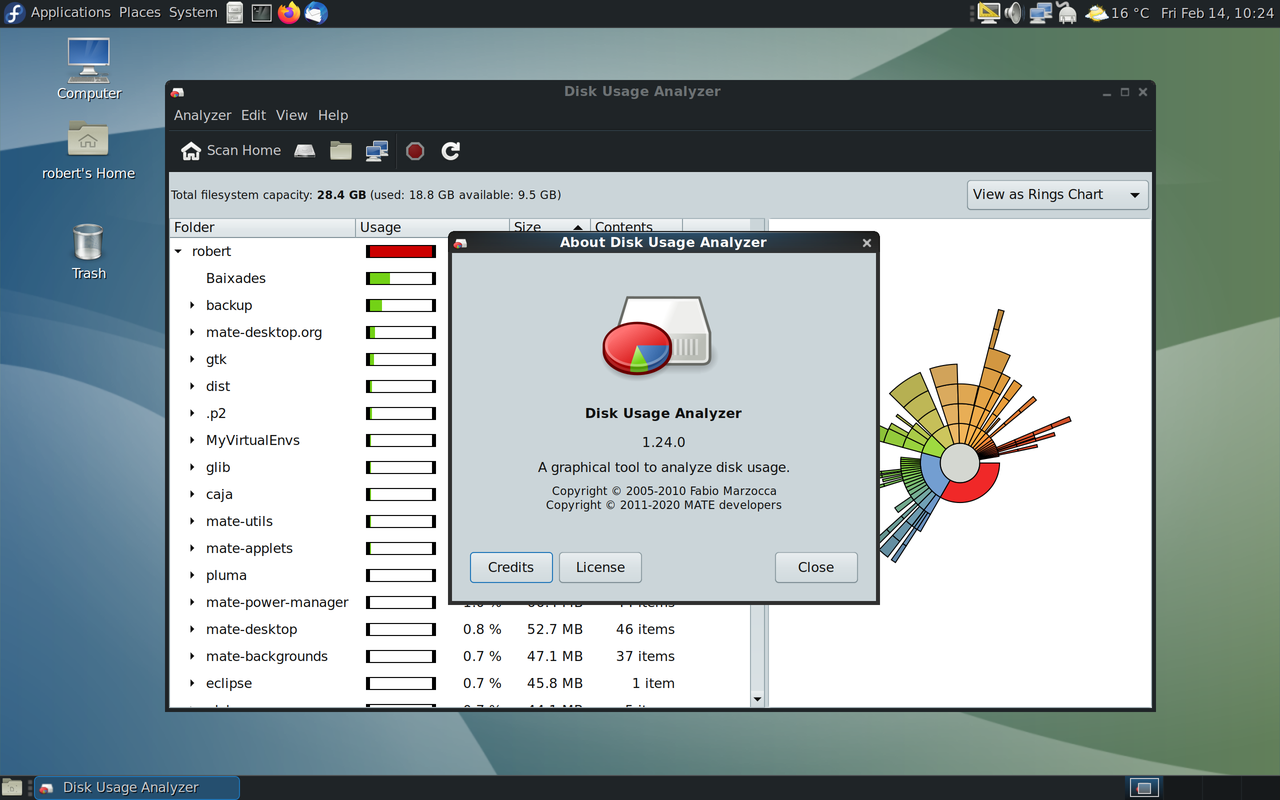The width and height of the screenshot is (1280, 800).
Task: Click the network connection tray icon
Action: [x=1041, y=13]
